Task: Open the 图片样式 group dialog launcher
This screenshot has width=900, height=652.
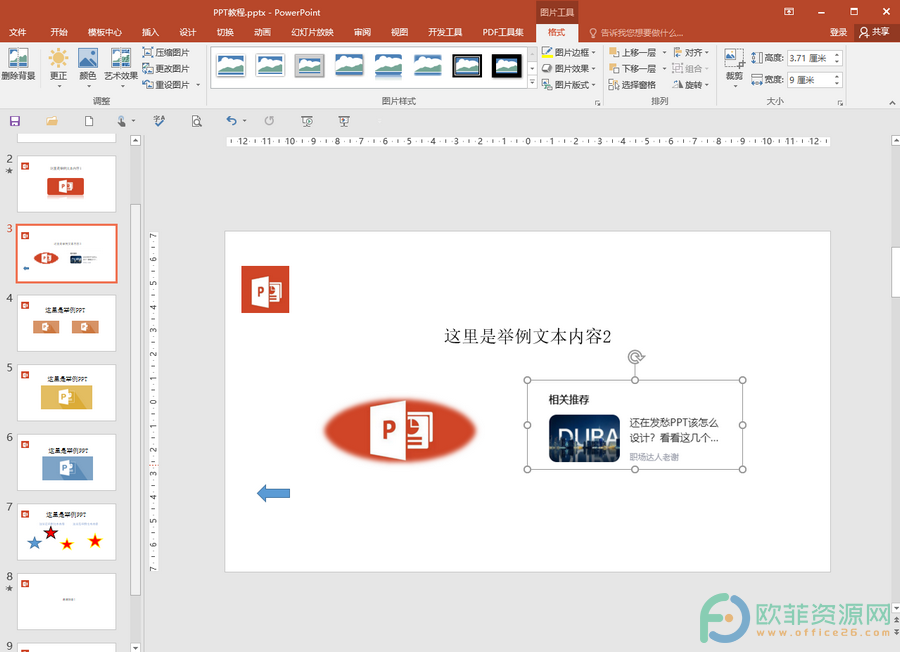Action: [598, 103]
